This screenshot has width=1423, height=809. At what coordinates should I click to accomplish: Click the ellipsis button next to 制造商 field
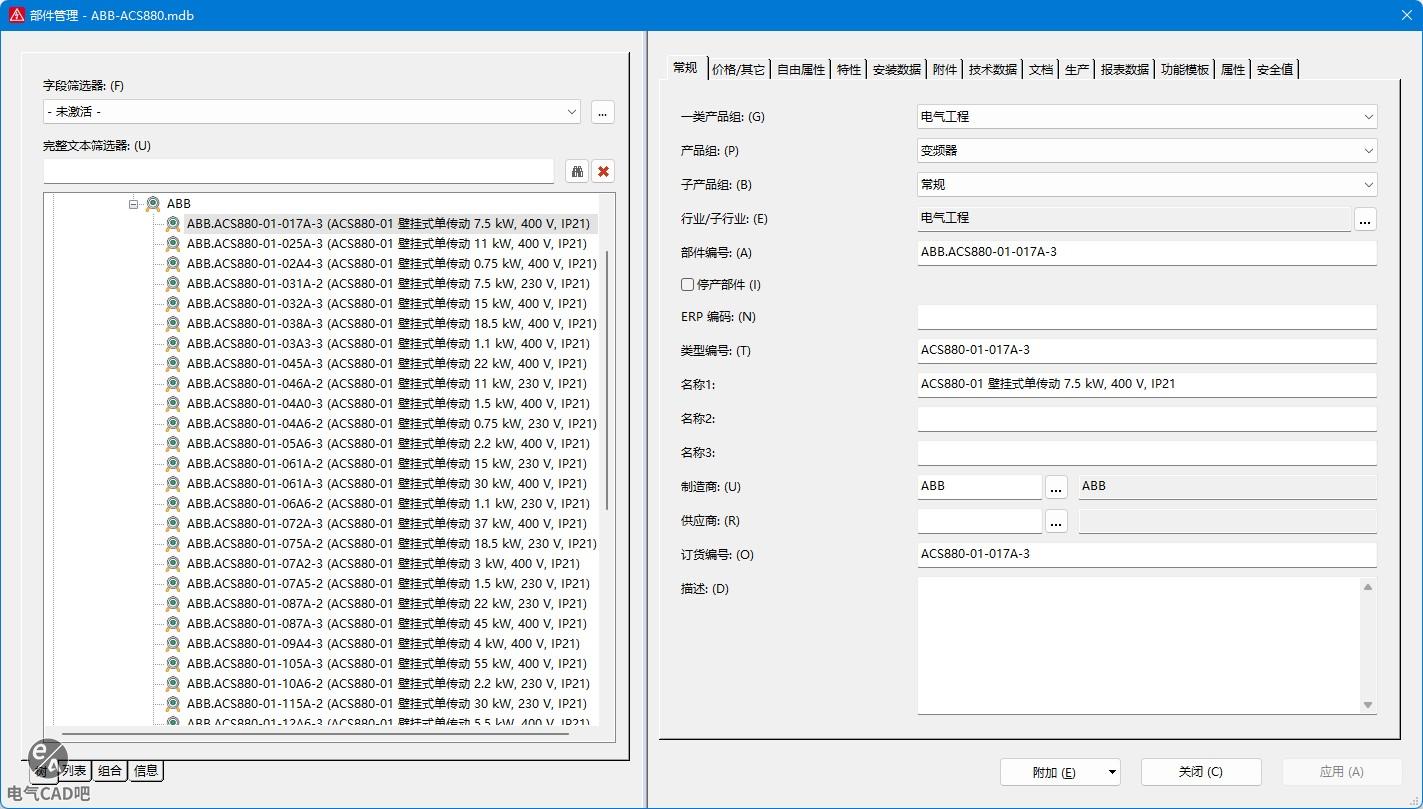(x=1056, y=487)
